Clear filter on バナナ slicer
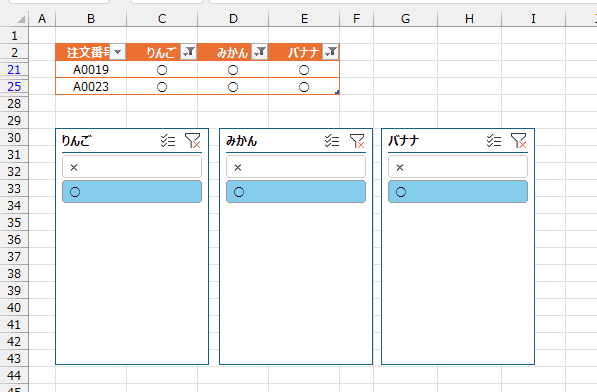This screenshot has width=597, height=392. pos(519,141)
